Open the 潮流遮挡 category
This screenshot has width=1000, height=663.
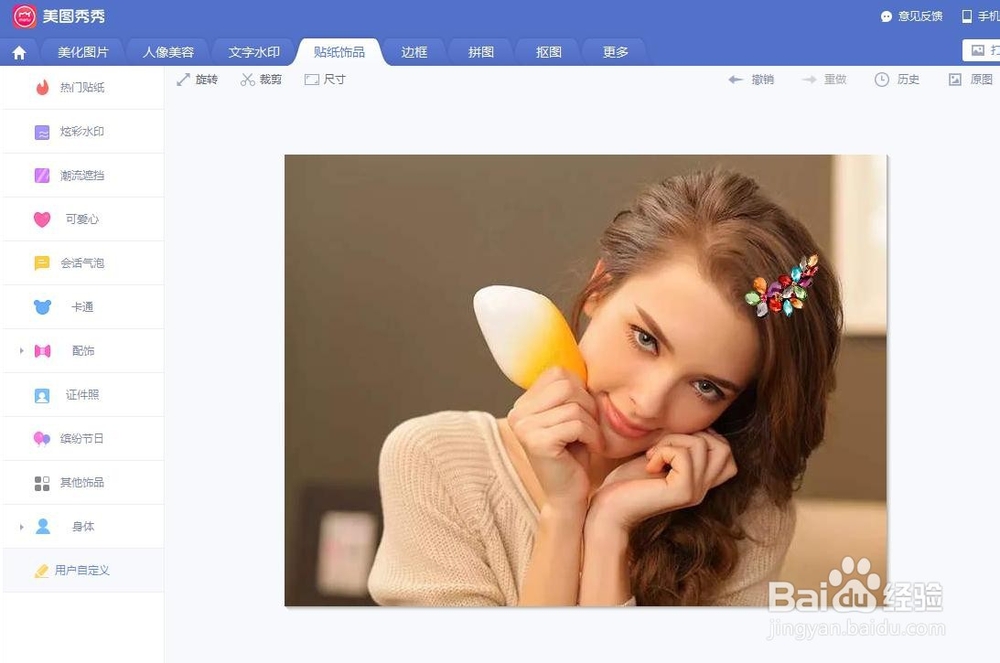click(x=83, y=175)
